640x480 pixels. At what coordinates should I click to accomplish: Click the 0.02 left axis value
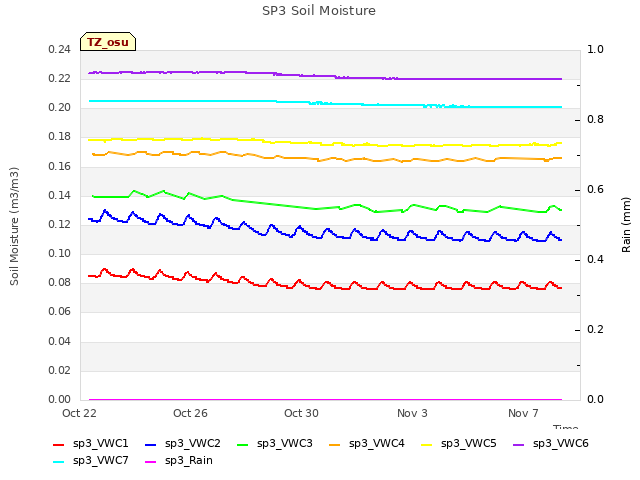pos(60,370)
